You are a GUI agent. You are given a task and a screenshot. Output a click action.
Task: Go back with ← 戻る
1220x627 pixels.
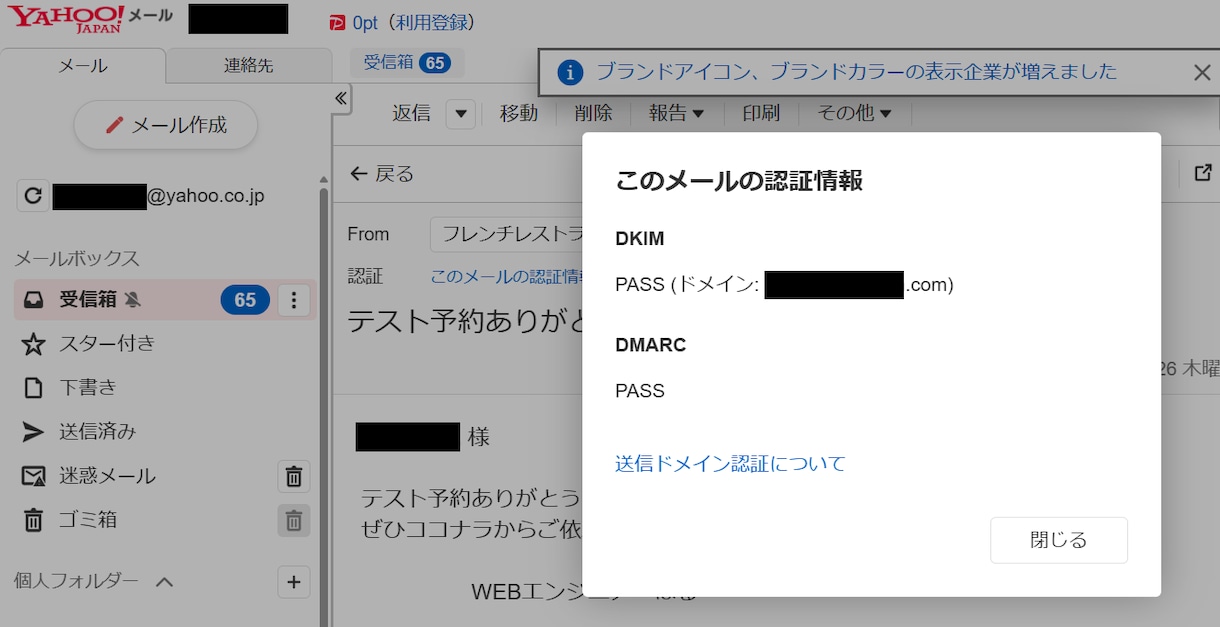pos(382,174)
